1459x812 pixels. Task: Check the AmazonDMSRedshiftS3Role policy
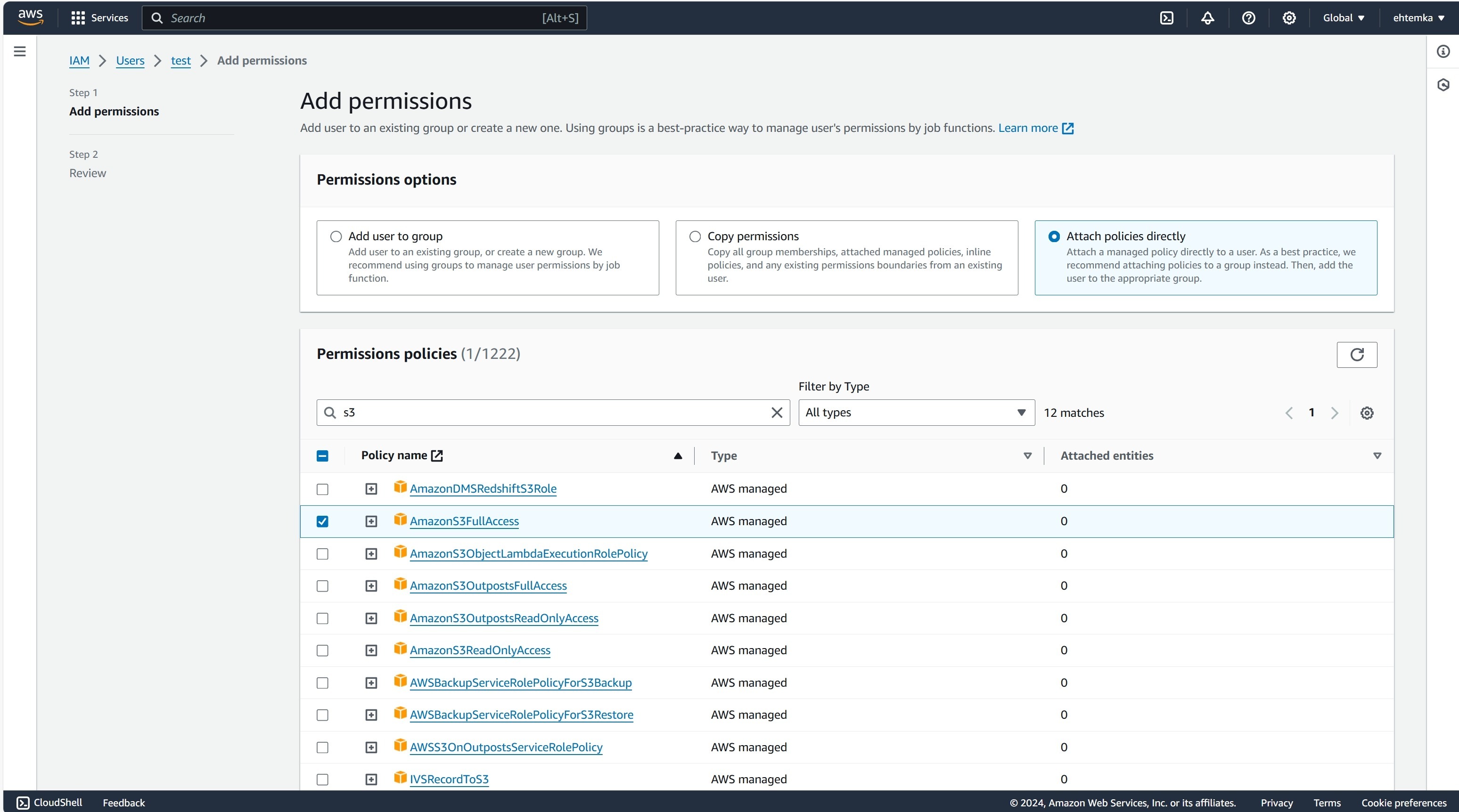pyautogui.click(x=322, y=489)
